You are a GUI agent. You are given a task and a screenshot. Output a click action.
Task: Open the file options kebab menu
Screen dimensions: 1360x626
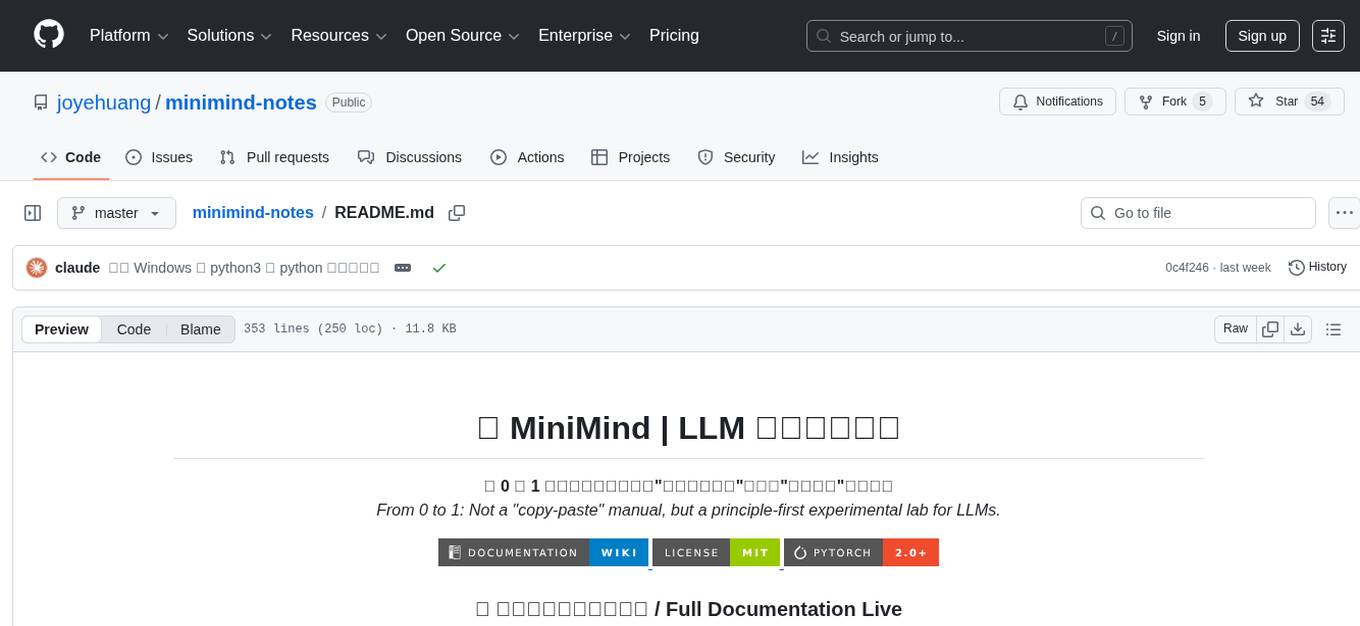1344,212
